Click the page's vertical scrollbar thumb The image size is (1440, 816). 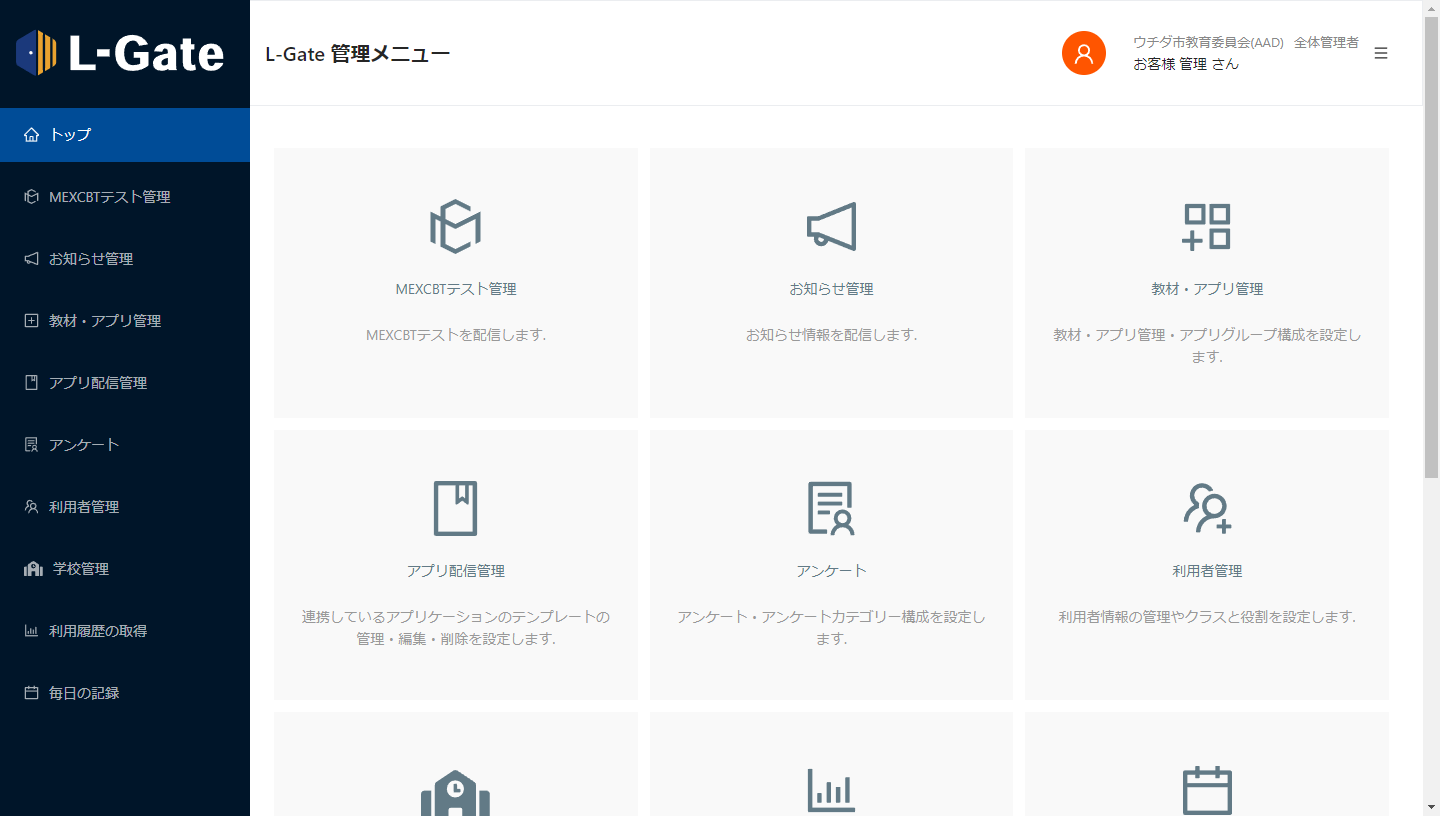1431,245
